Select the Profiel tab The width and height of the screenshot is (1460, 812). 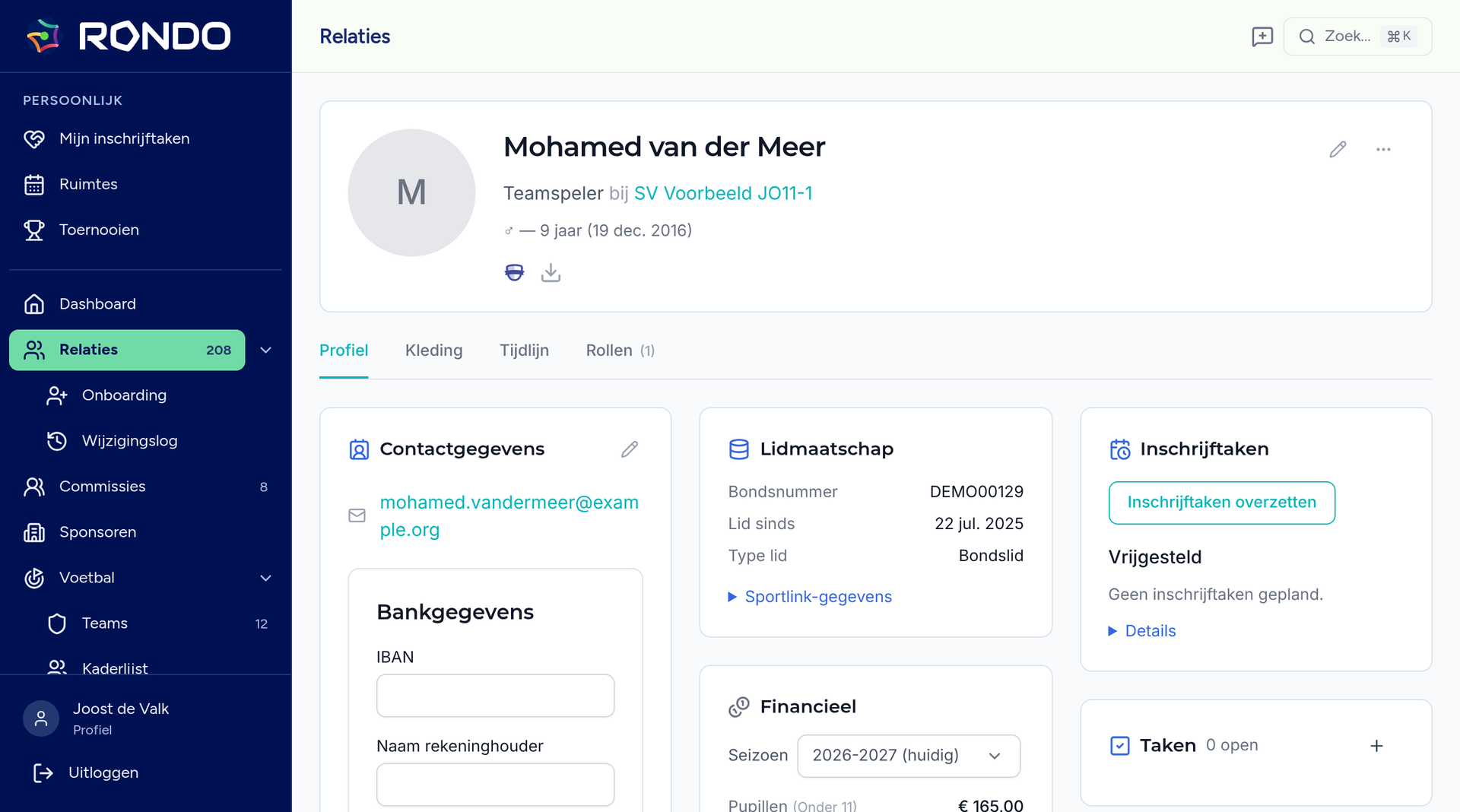344,350
